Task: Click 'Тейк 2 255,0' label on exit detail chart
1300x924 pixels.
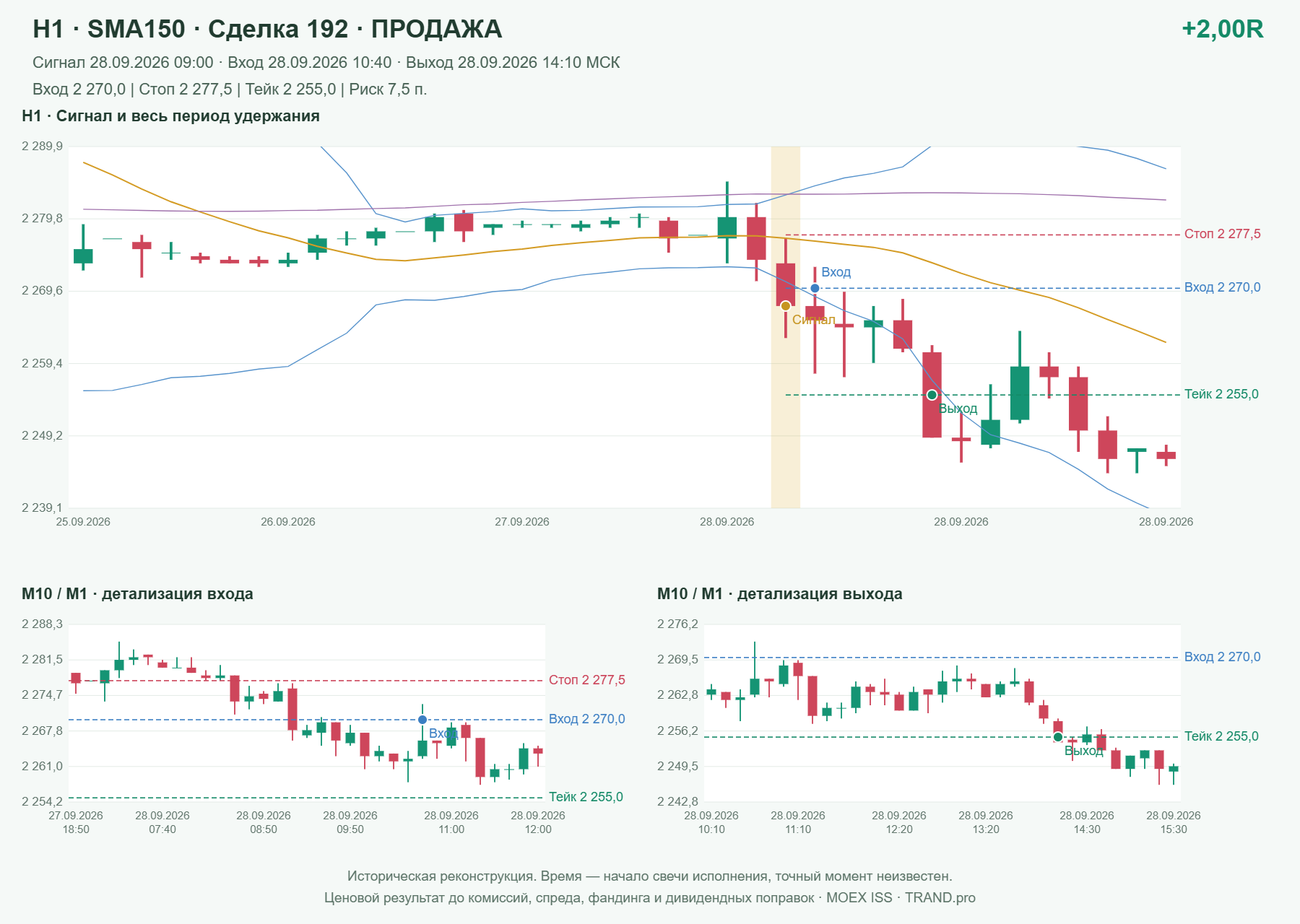Action: (x=1221, y=736)
